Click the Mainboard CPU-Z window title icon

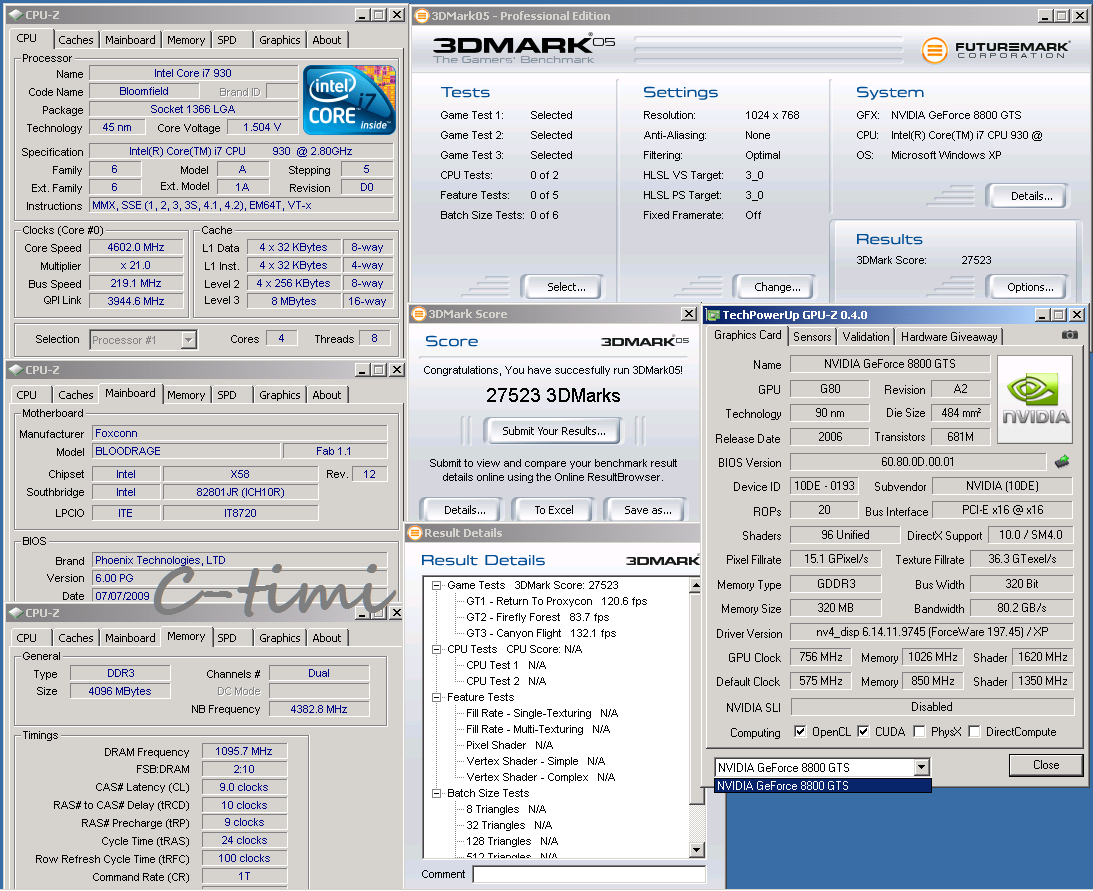click(x=15, y=370)
